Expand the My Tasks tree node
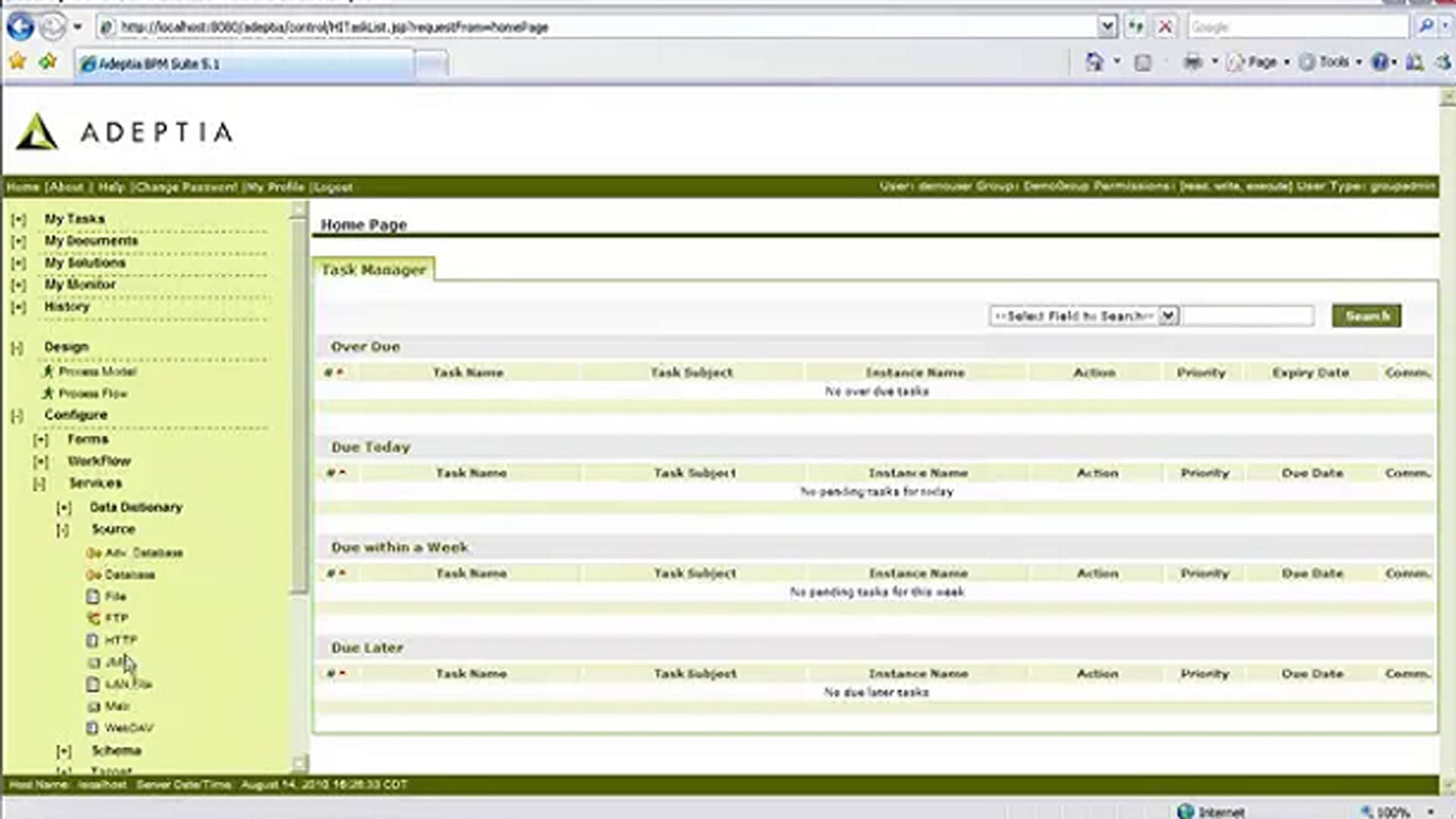This screenshot has height=819, width=1456. click(x=19, y=220)
